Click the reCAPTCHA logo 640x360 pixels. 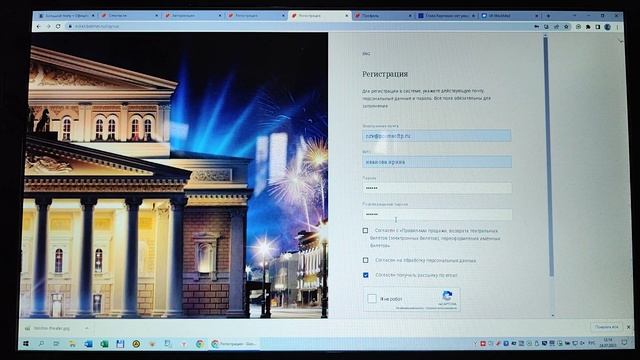coord(447,296)
